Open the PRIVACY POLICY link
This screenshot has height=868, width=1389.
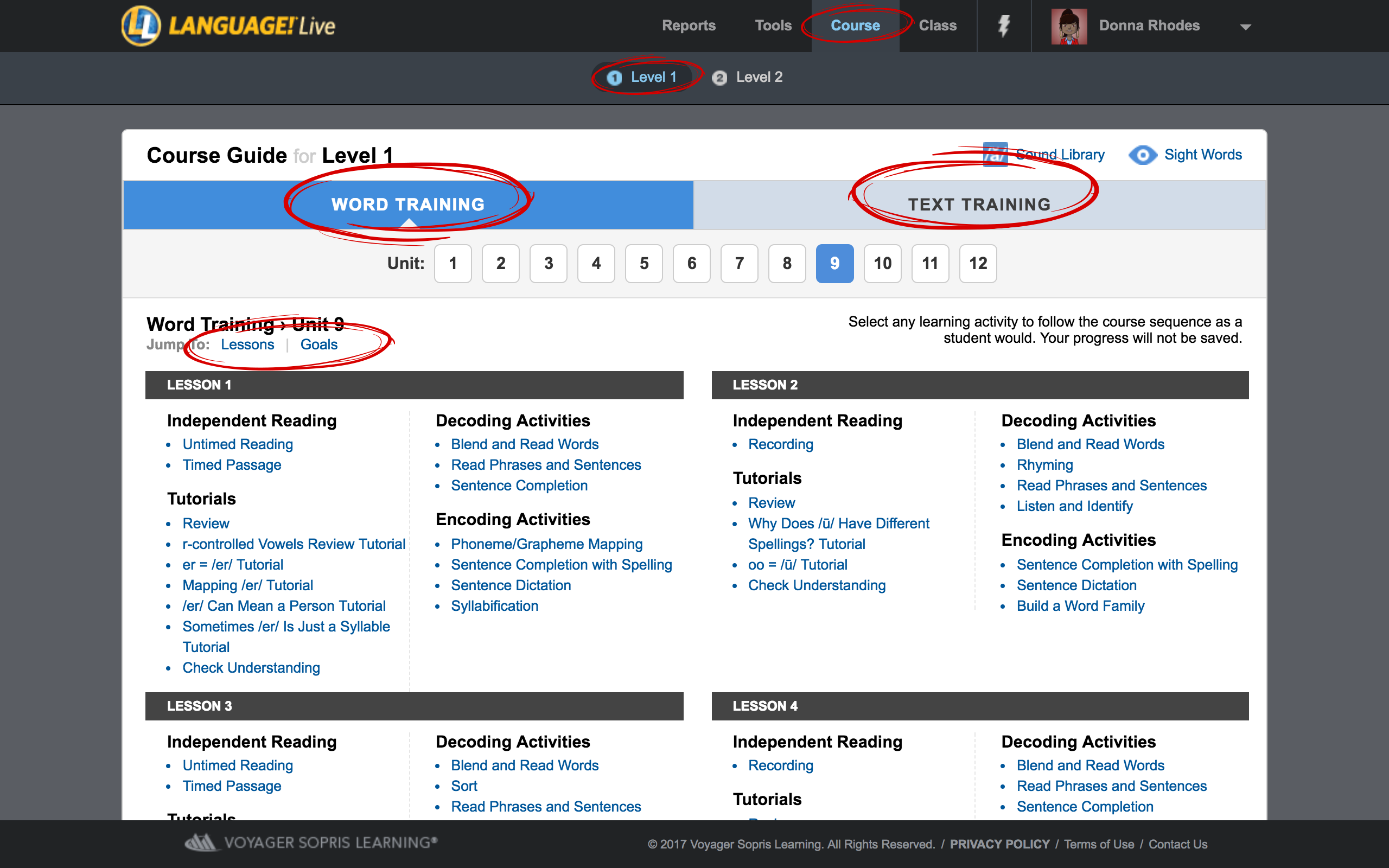[999, 845]
